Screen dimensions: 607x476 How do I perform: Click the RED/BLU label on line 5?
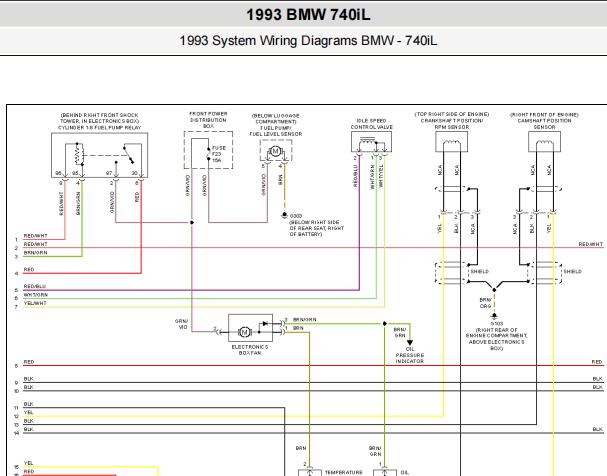pyautogui.click(x=35, y=286)
